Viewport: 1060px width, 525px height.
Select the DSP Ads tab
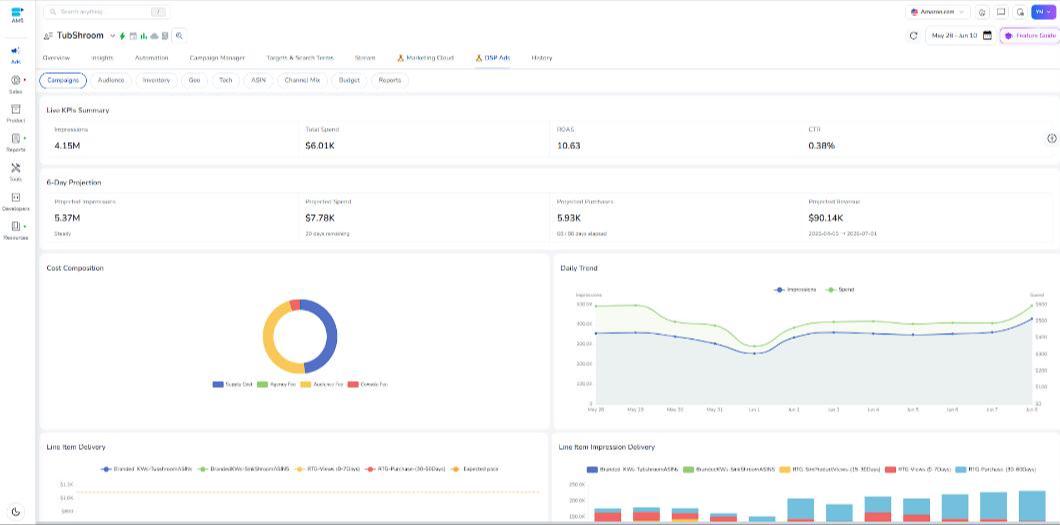point(493,58)
